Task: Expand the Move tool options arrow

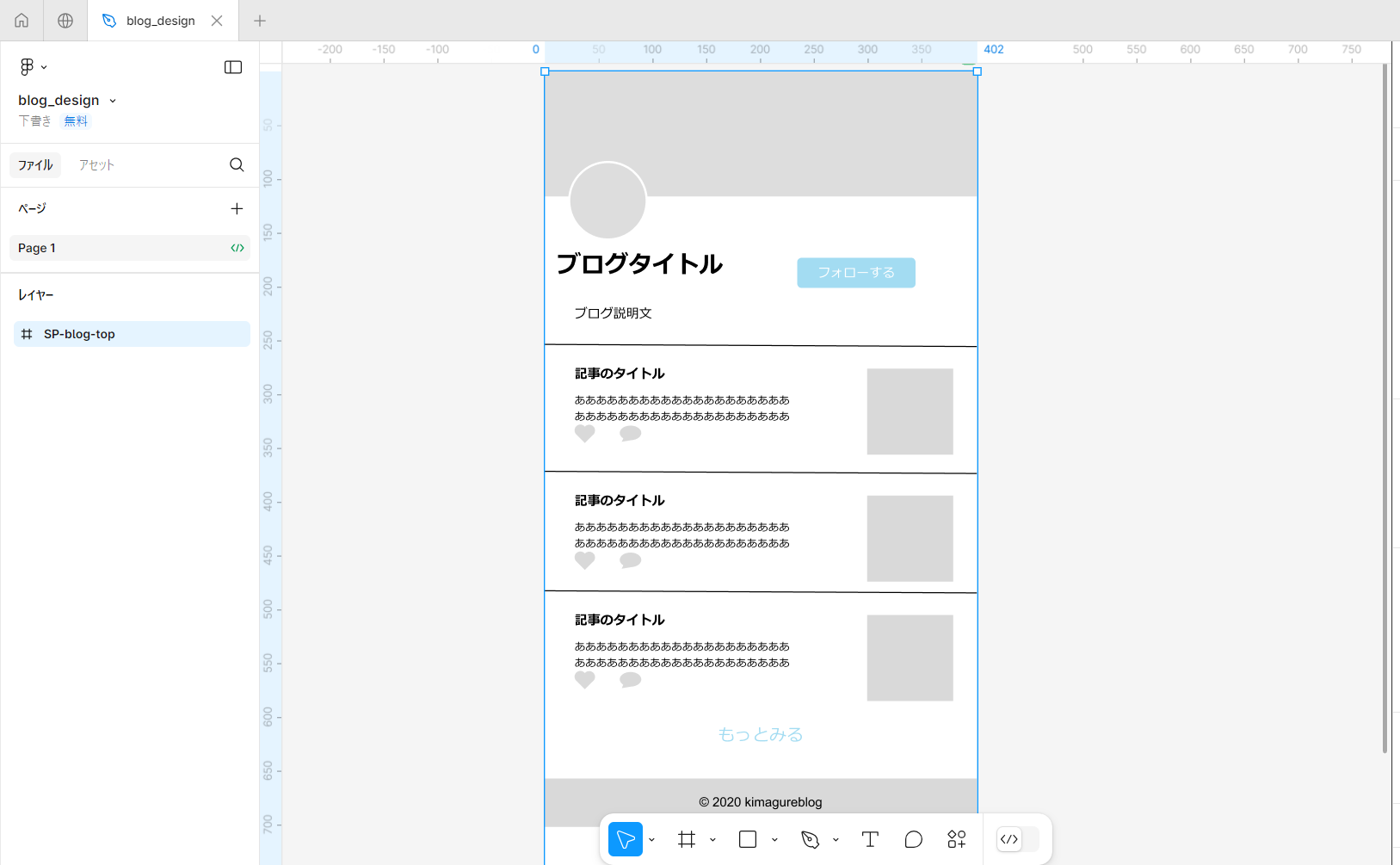Action: [x=651, y=840]
